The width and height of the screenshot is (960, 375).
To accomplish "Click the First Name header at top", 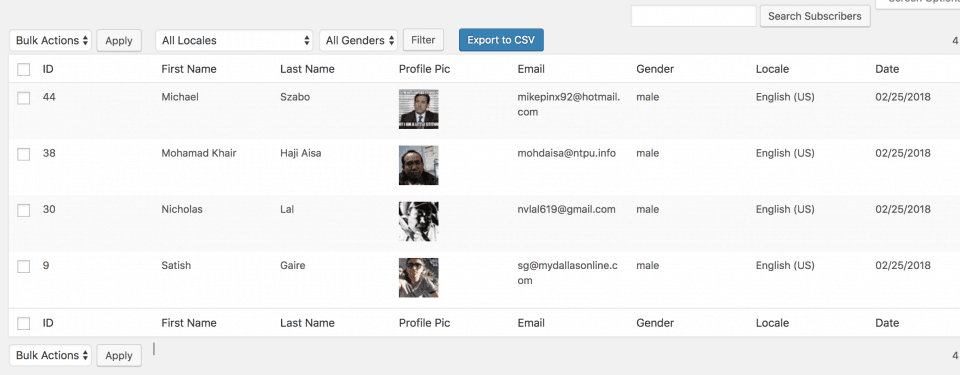I will pos(189,69).
